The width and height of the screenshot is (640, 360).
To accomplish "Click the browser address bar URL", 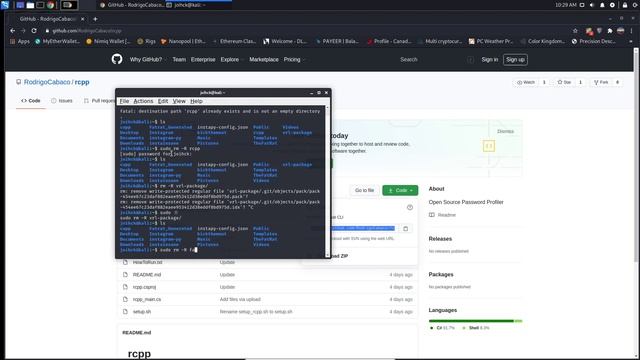I will (x=87, y=31).
